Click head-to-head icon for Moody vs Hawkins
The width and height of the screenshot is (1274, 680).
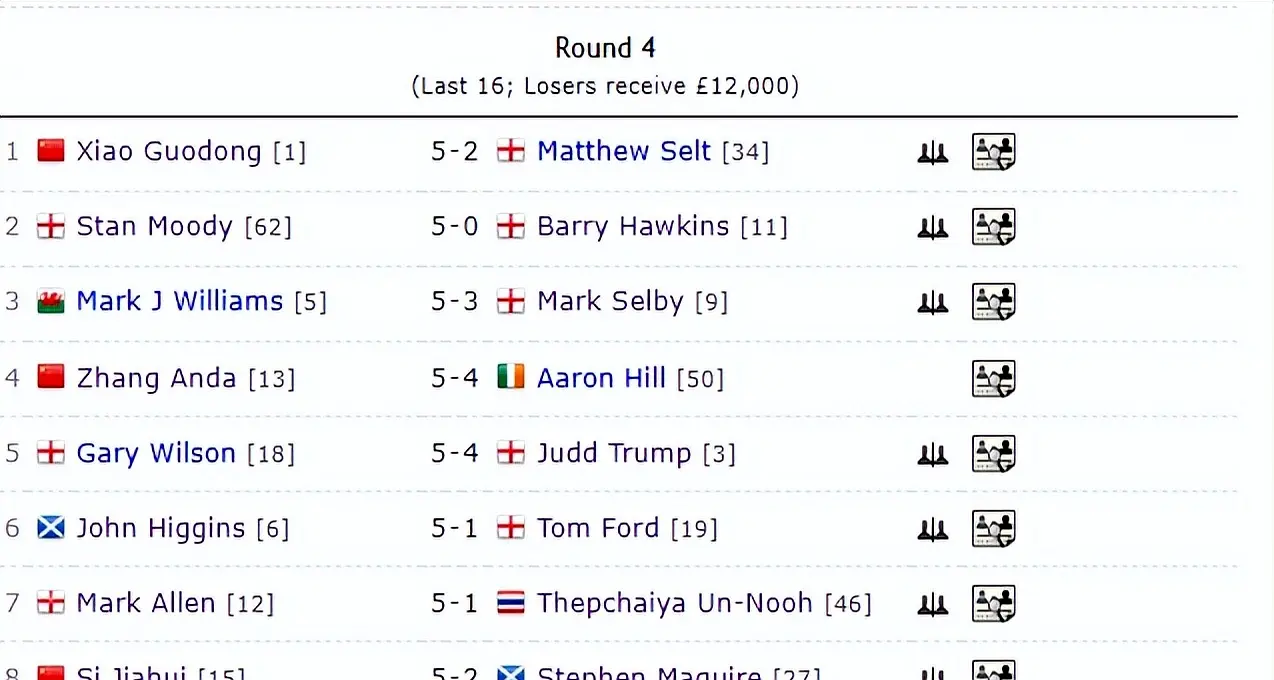(932, 228)
